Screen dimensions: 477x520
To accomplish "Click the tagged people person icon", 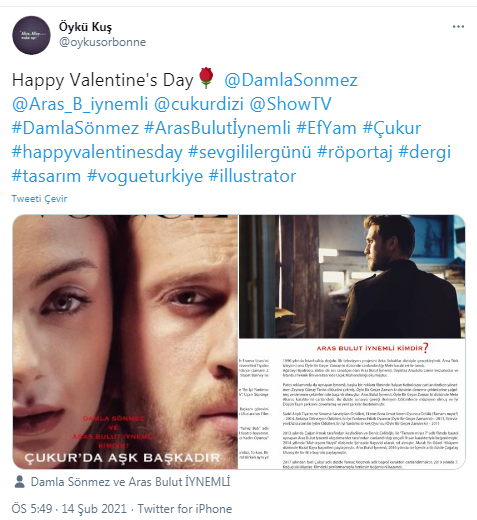I will 20,482.
